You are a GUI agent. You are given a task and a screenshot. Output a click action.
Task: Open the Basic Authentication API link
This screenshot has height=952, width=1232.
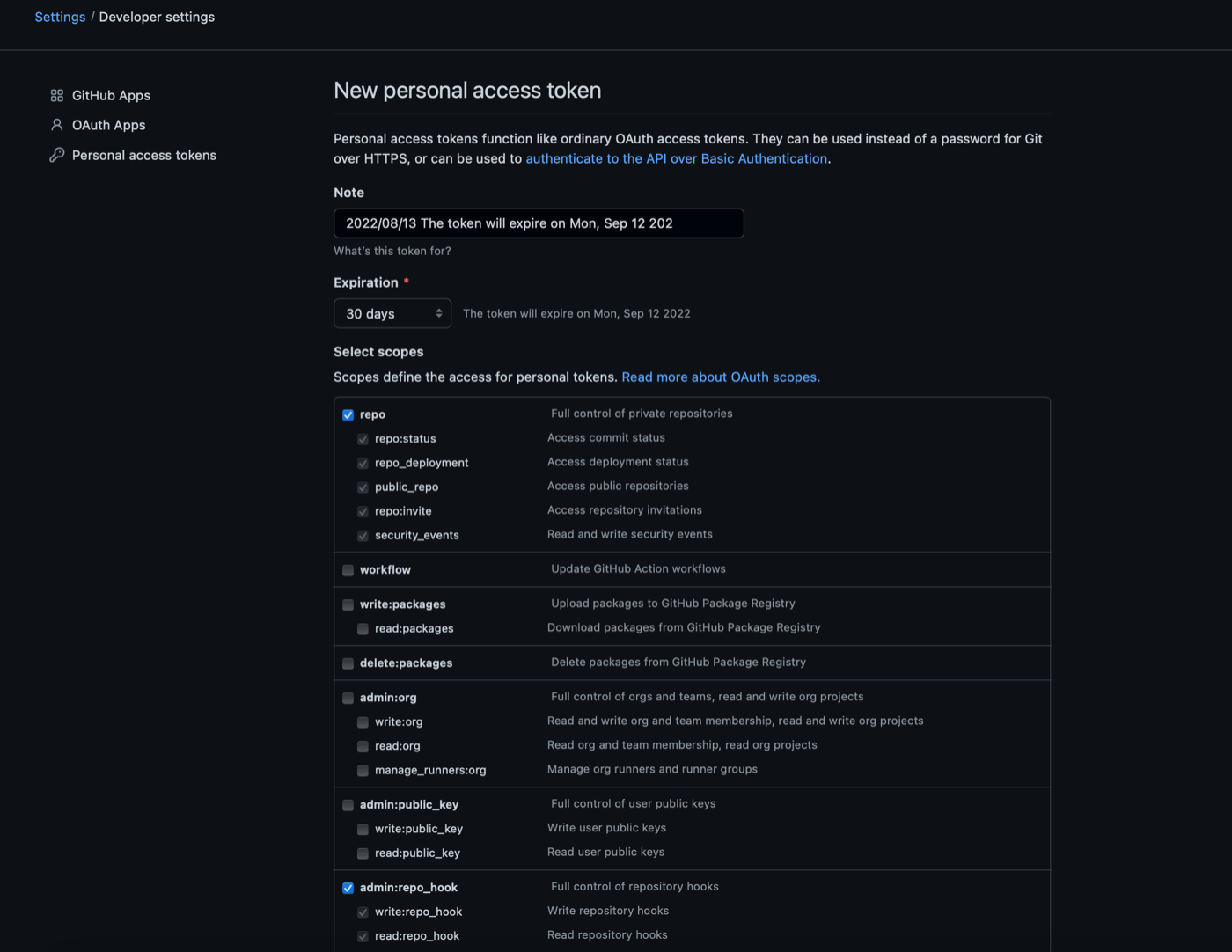677,158
